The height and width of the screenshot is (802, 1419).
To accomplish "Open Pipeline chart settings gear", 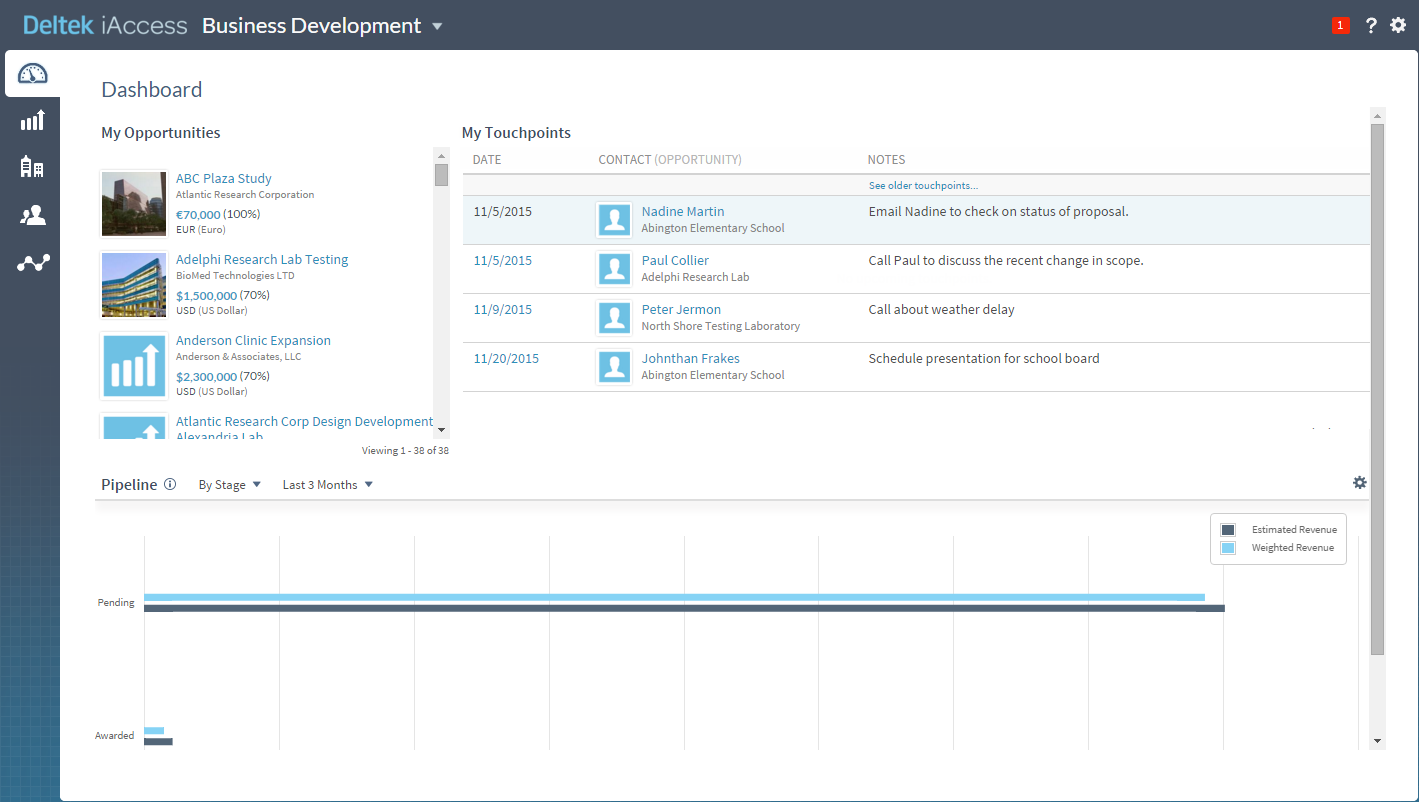I will (x=1359, y=482).
